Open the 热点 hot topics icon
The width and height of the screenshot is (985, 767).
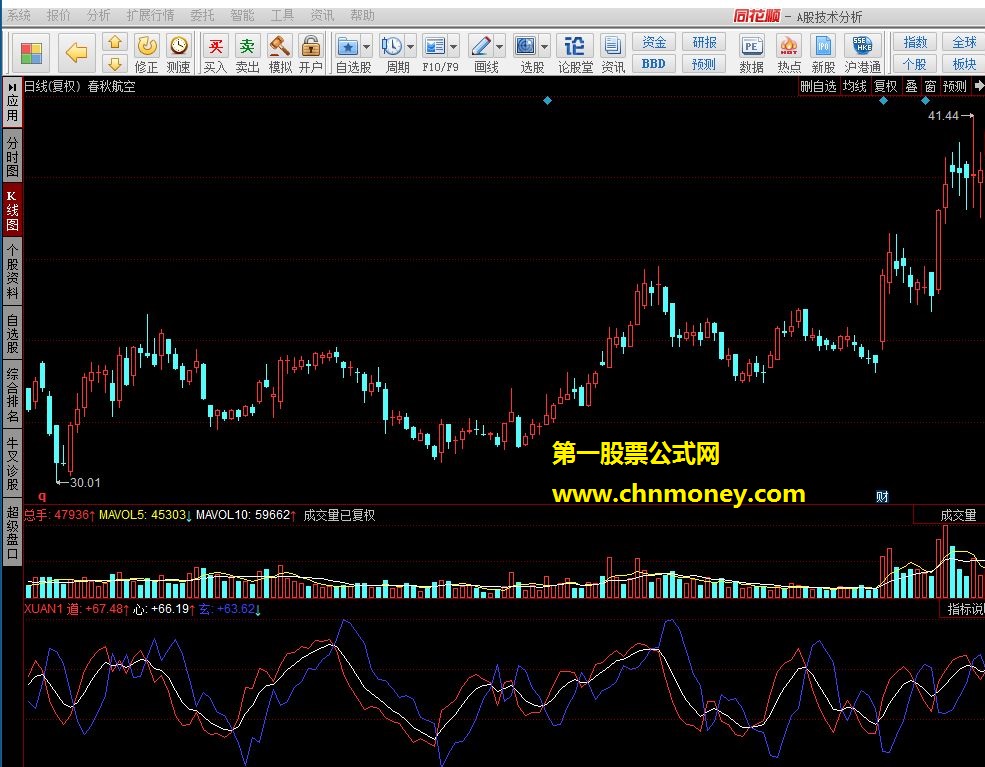click(x=788, y=53)
